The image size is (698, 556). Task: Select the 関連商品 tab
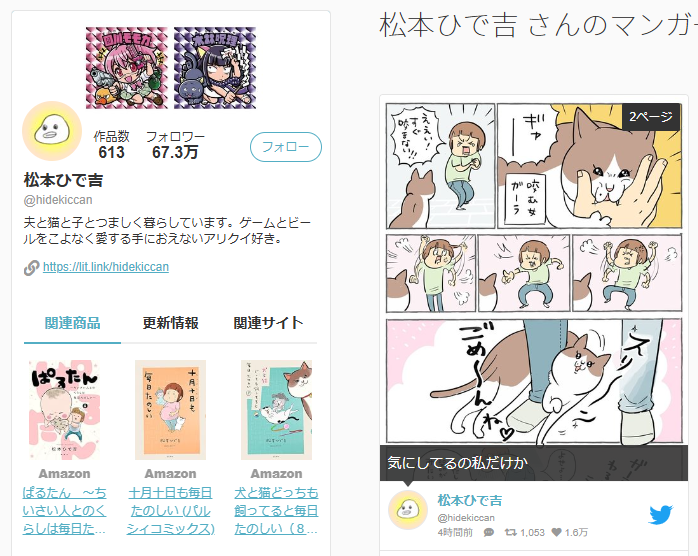coord(73,323)
